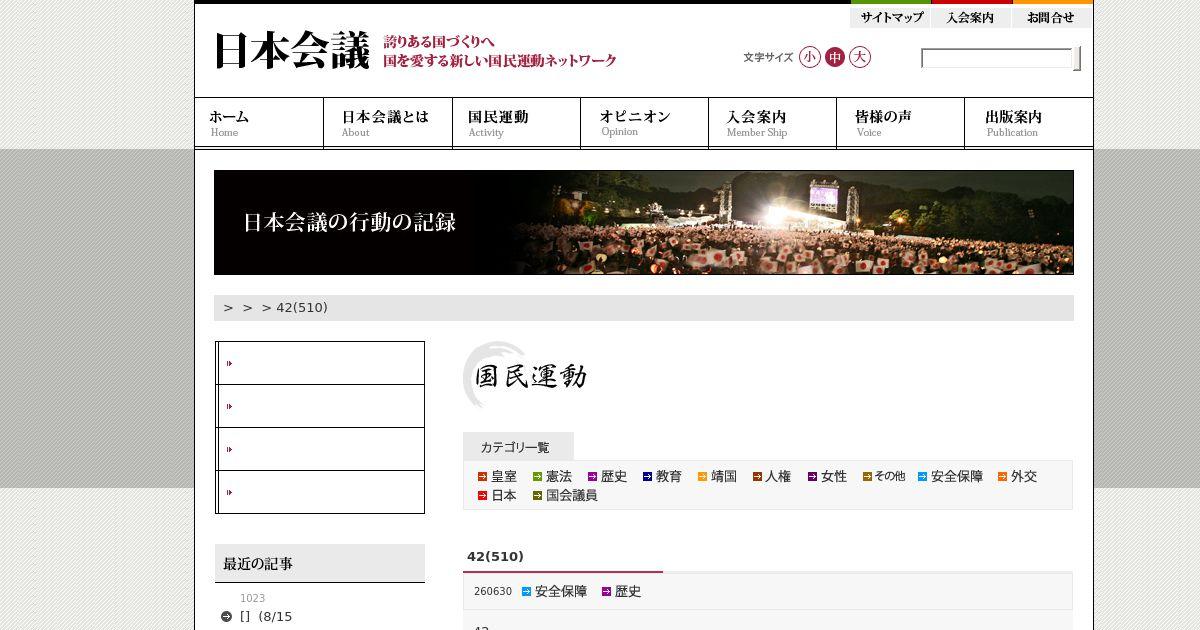Select その他 category

click(x=884, y=477)
